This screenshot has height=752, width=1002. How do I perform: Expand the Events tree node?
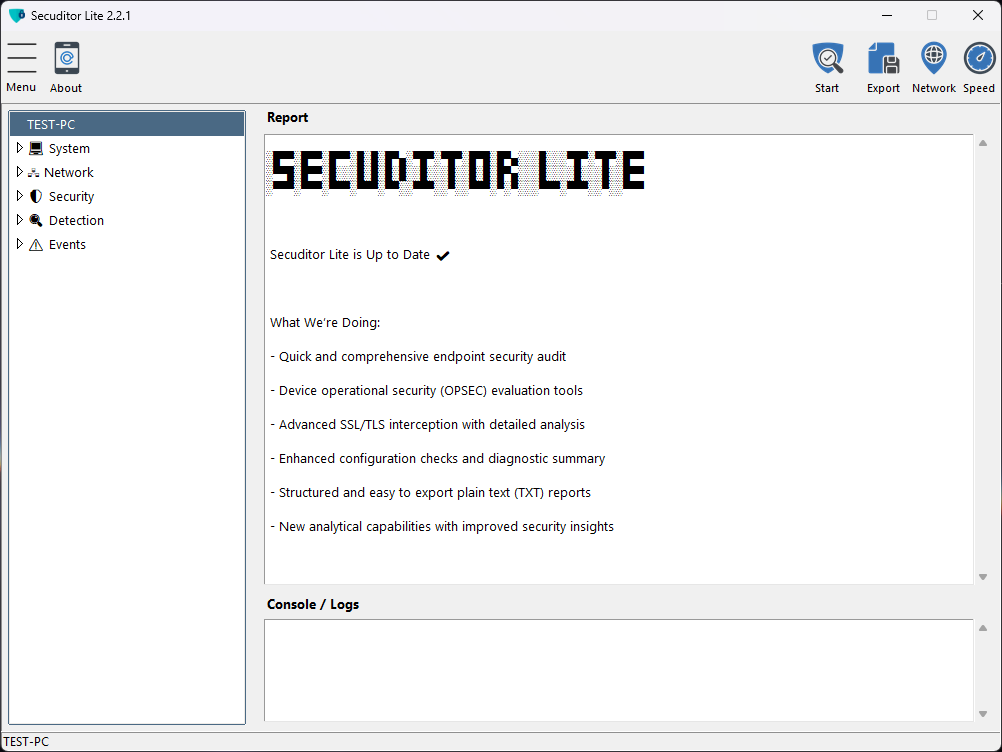coord(19,244)
